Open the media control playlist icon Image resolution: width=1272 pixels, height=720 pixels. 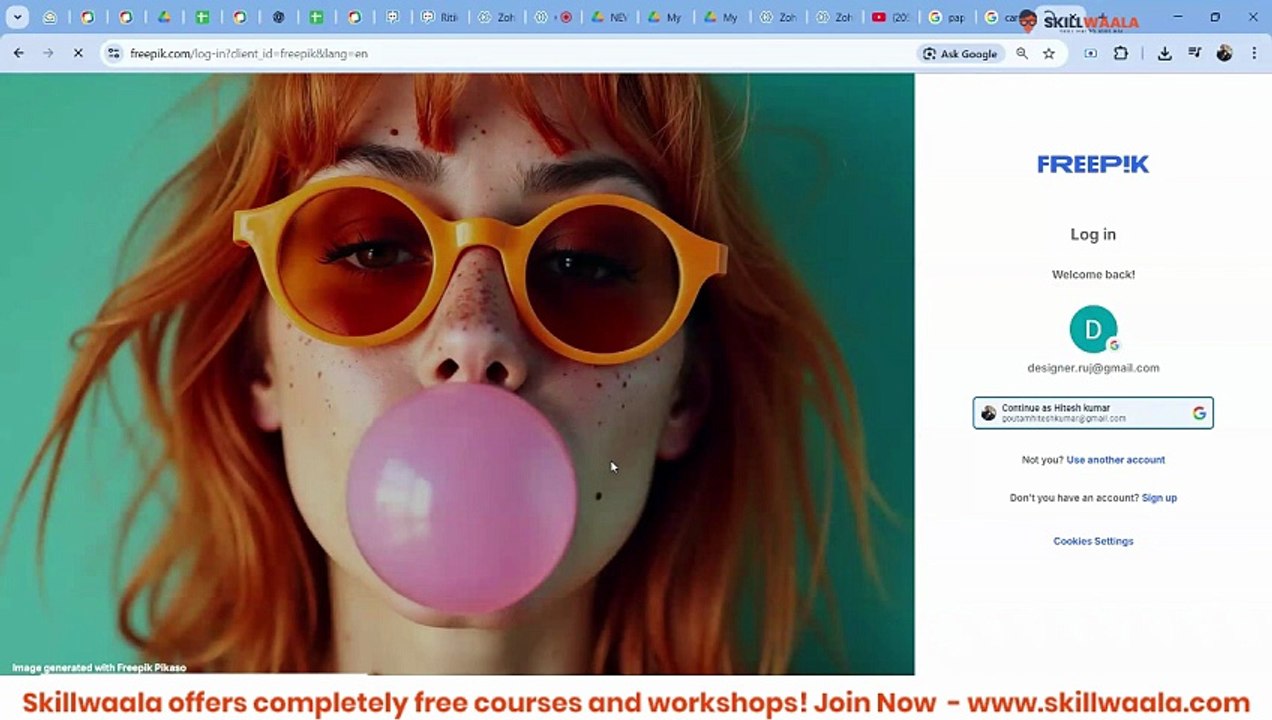tap(1194, 53)
